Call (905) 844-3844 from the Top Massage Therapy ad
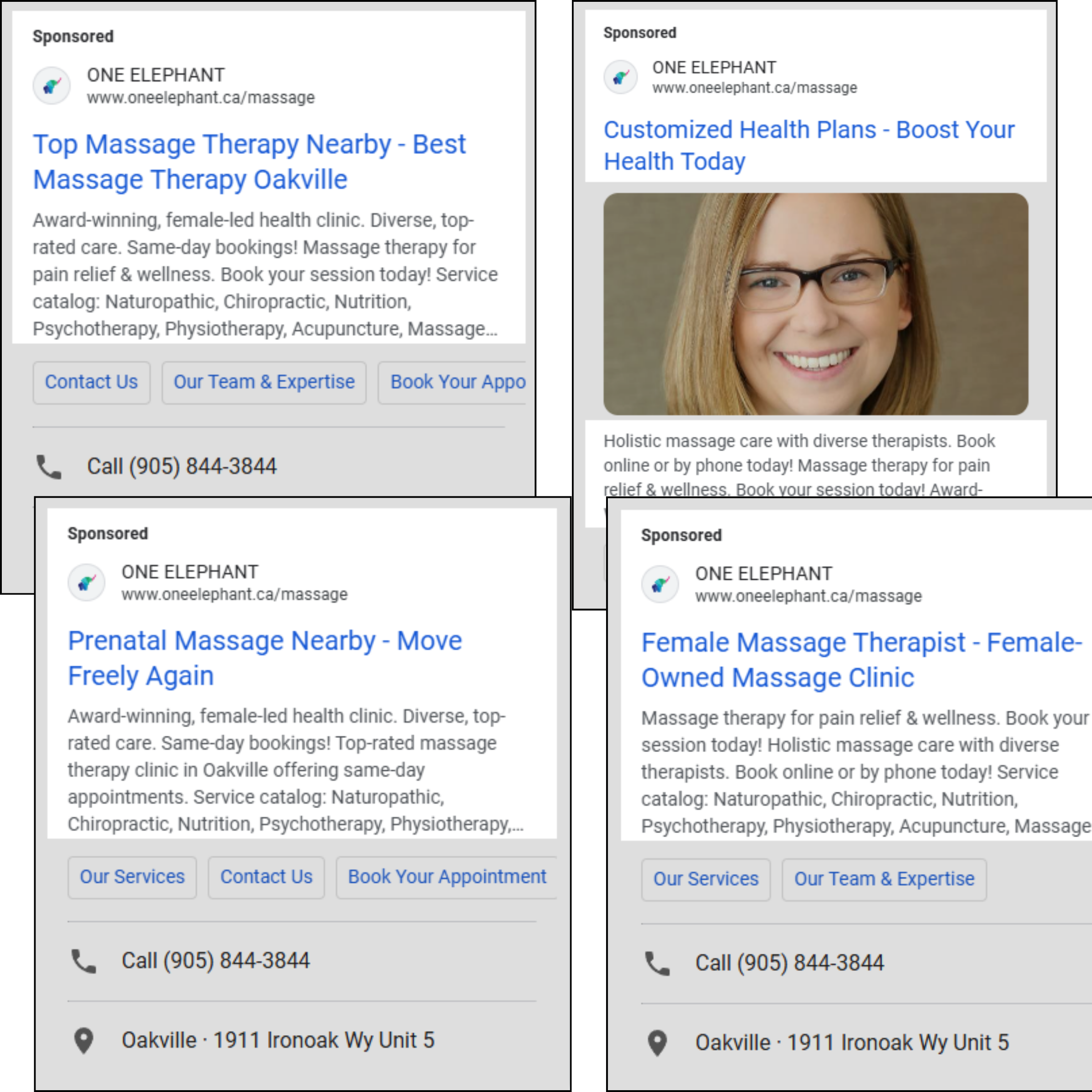This screenshot has width=1092, height=1092. click(x=182, y=467)
